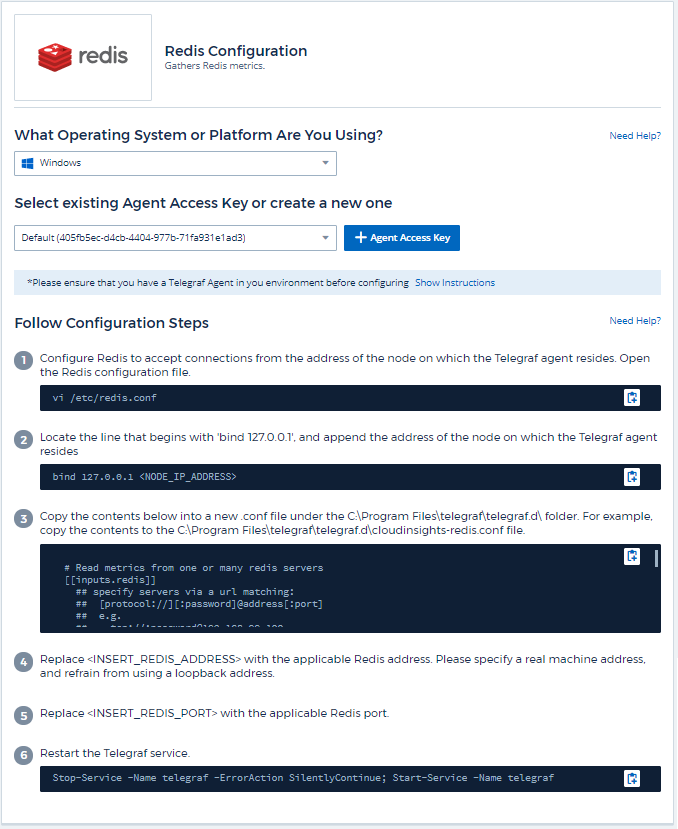
Task: Click the '# Read metrics from one or many redis servers' line
Action: pos(194,568)
